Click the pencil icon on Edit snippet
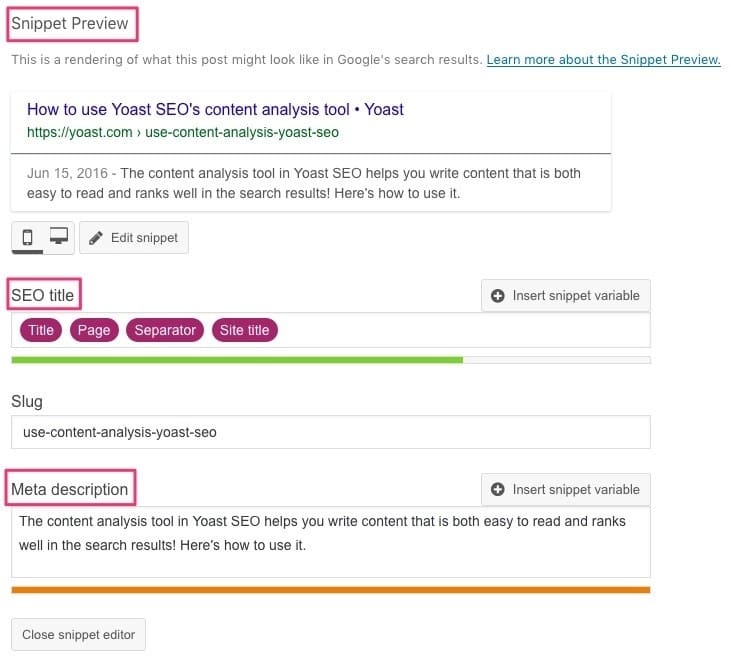731x661 pixels. (x=96, y=238)
